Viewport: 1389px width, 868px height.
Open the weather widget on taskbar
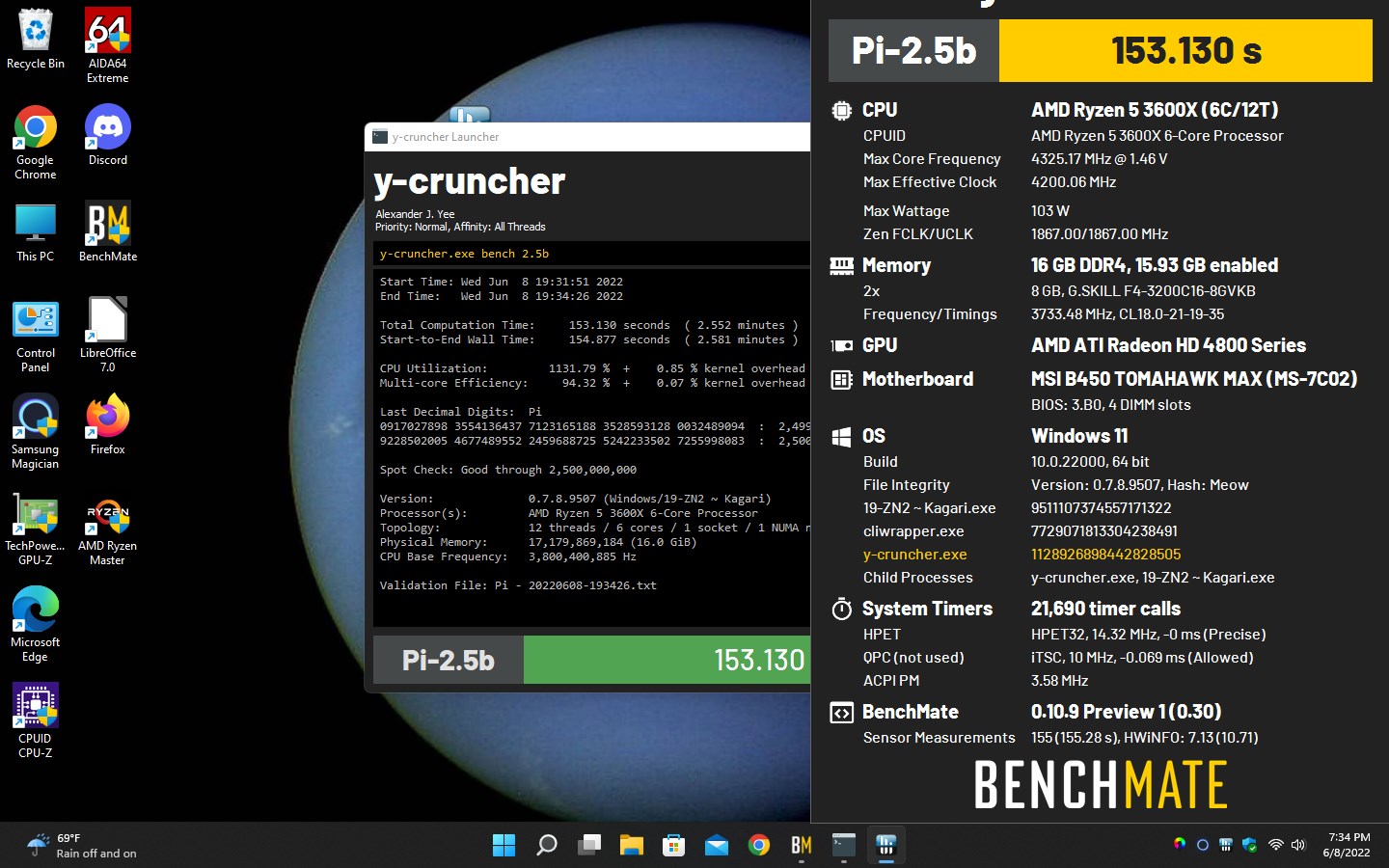(x=82, y=846)
